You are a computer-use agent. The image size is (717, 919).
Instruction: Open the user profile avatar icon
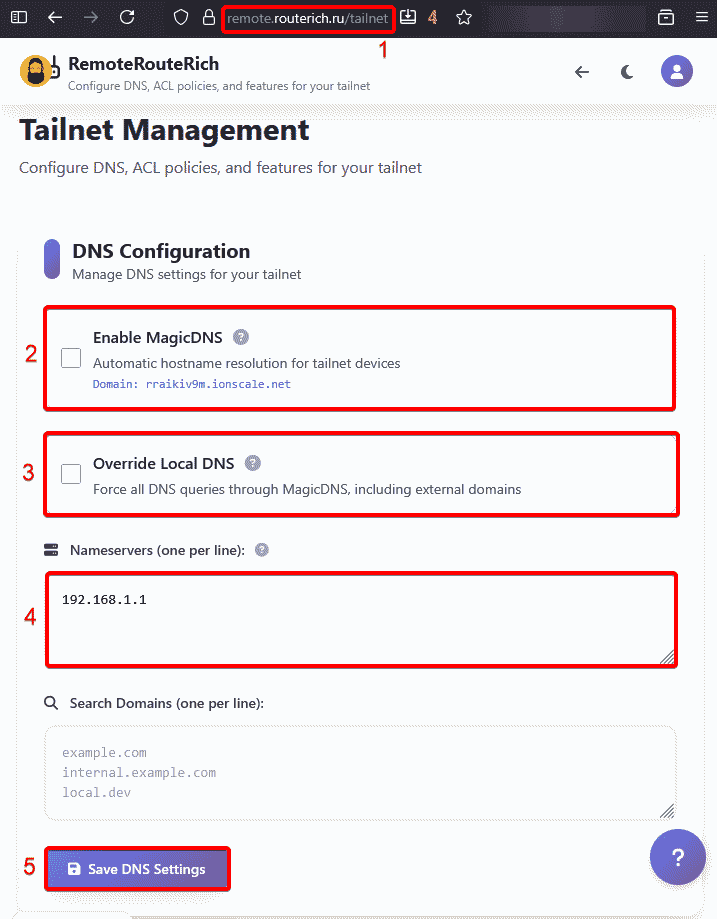point(677,71)
